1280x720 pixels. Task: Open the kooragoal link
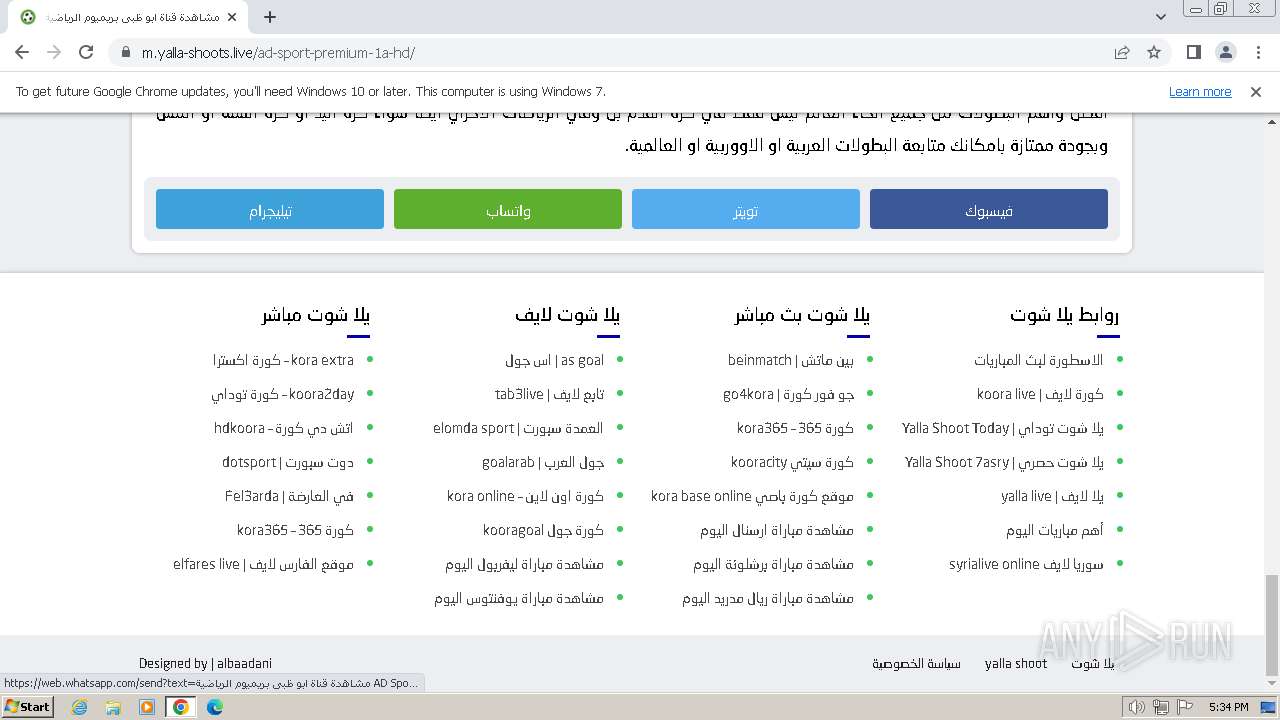[x=543, y=530]
